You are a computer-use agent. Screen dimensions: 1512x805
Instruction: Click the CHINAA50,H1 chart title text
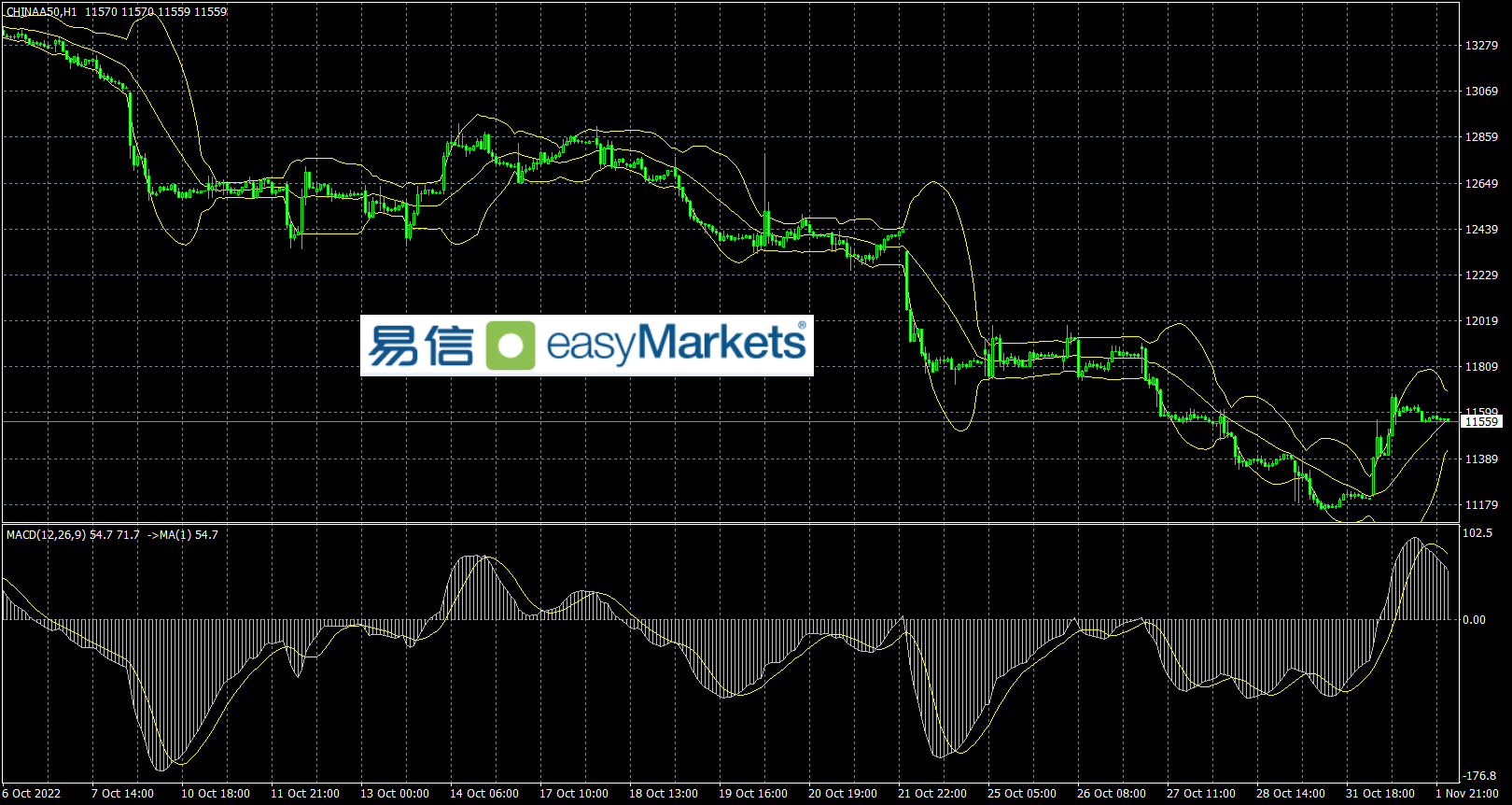pyautogui.click(x=42, y=12)
